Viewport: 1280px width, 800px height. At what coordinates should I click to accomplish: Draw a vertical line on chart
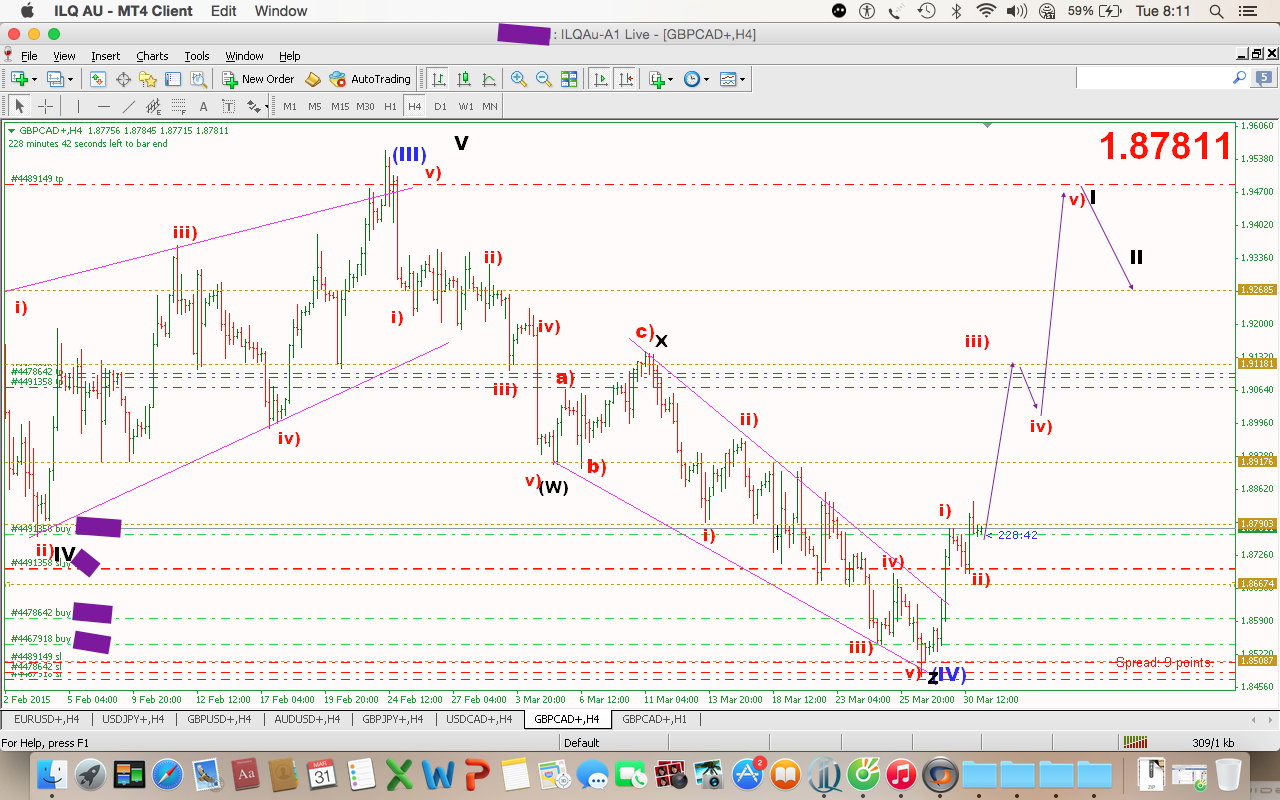(76, 106)
